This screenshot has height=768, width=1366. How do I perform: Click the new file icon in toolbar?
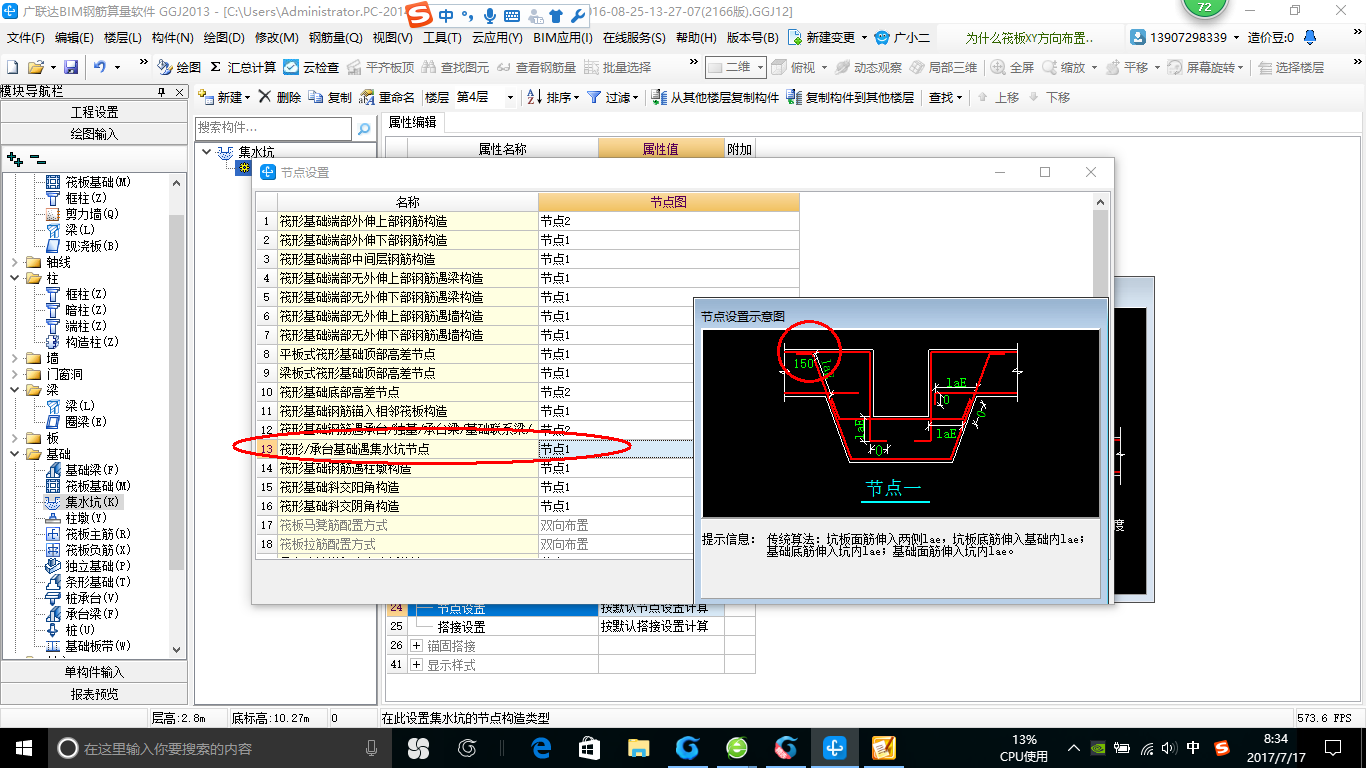[x=12, y=67]
